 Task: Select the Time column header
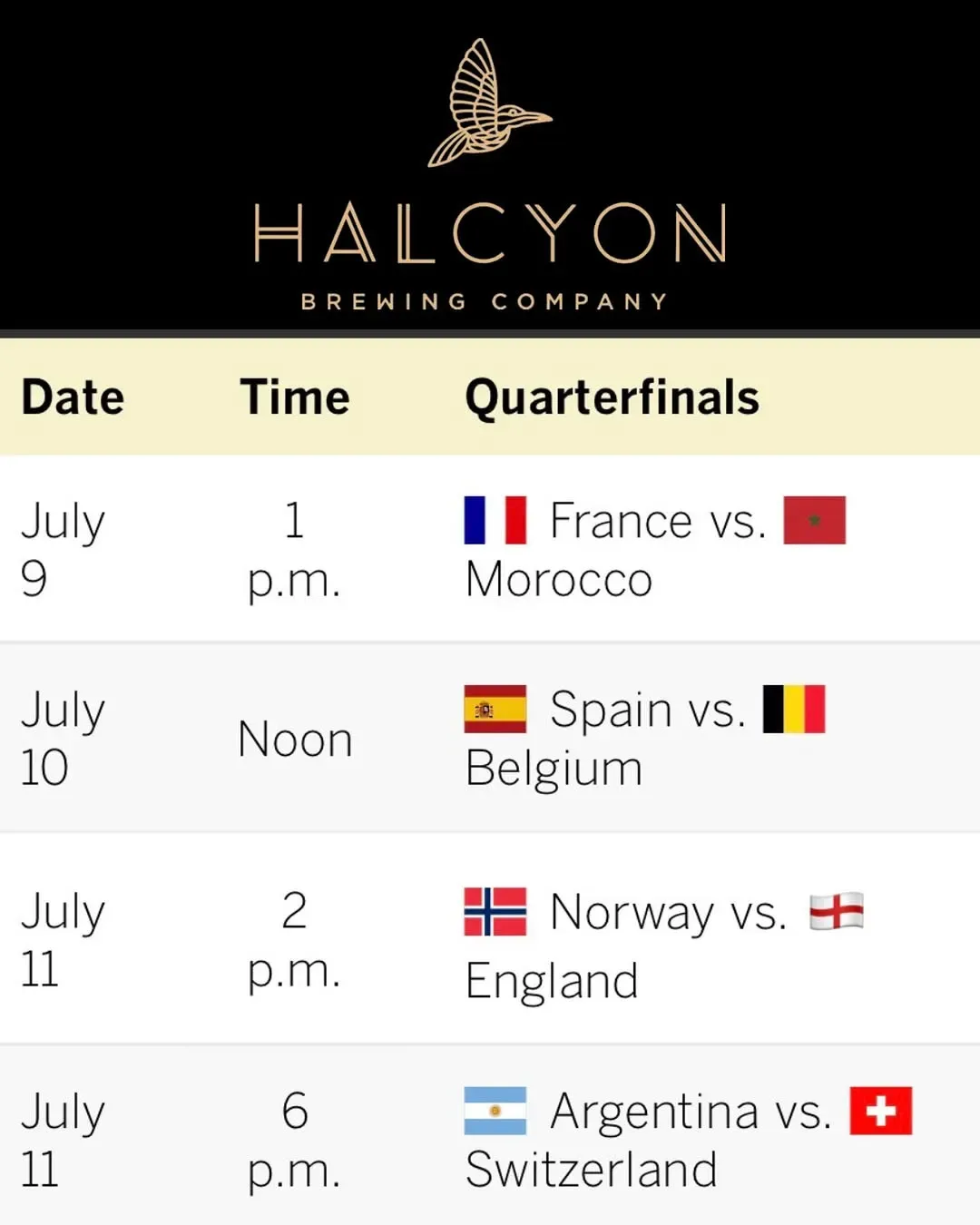(295, 397)
